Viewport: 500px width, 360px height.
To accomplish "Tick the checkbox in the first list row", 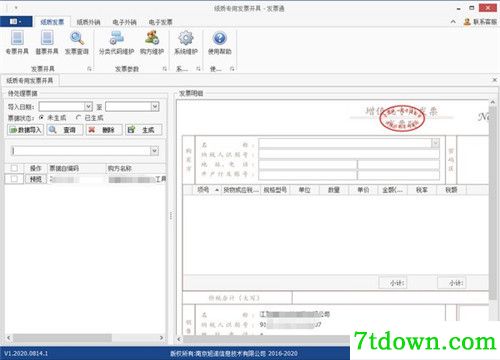I will [x=14, y=179].
